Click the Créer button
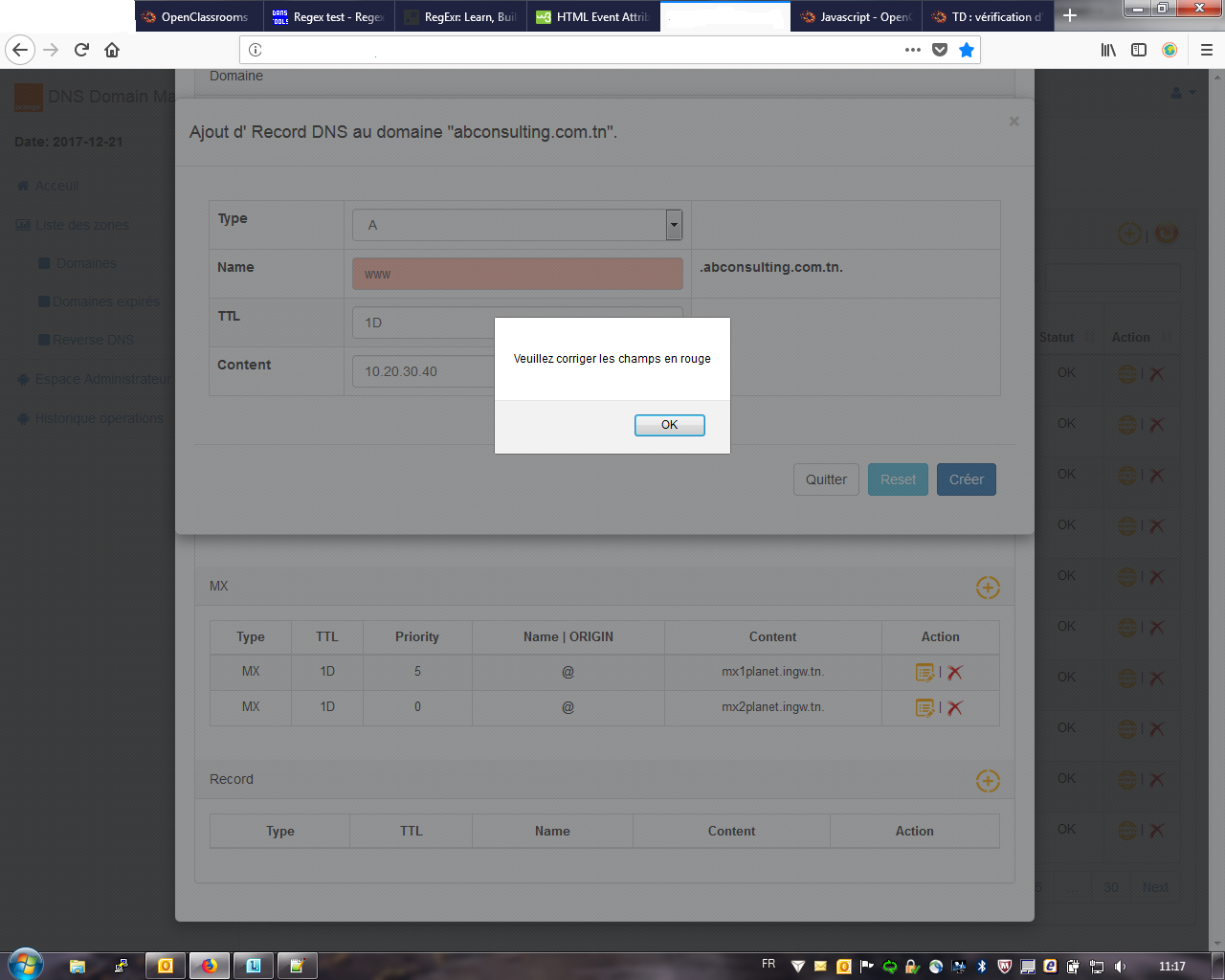 [966, 479]
